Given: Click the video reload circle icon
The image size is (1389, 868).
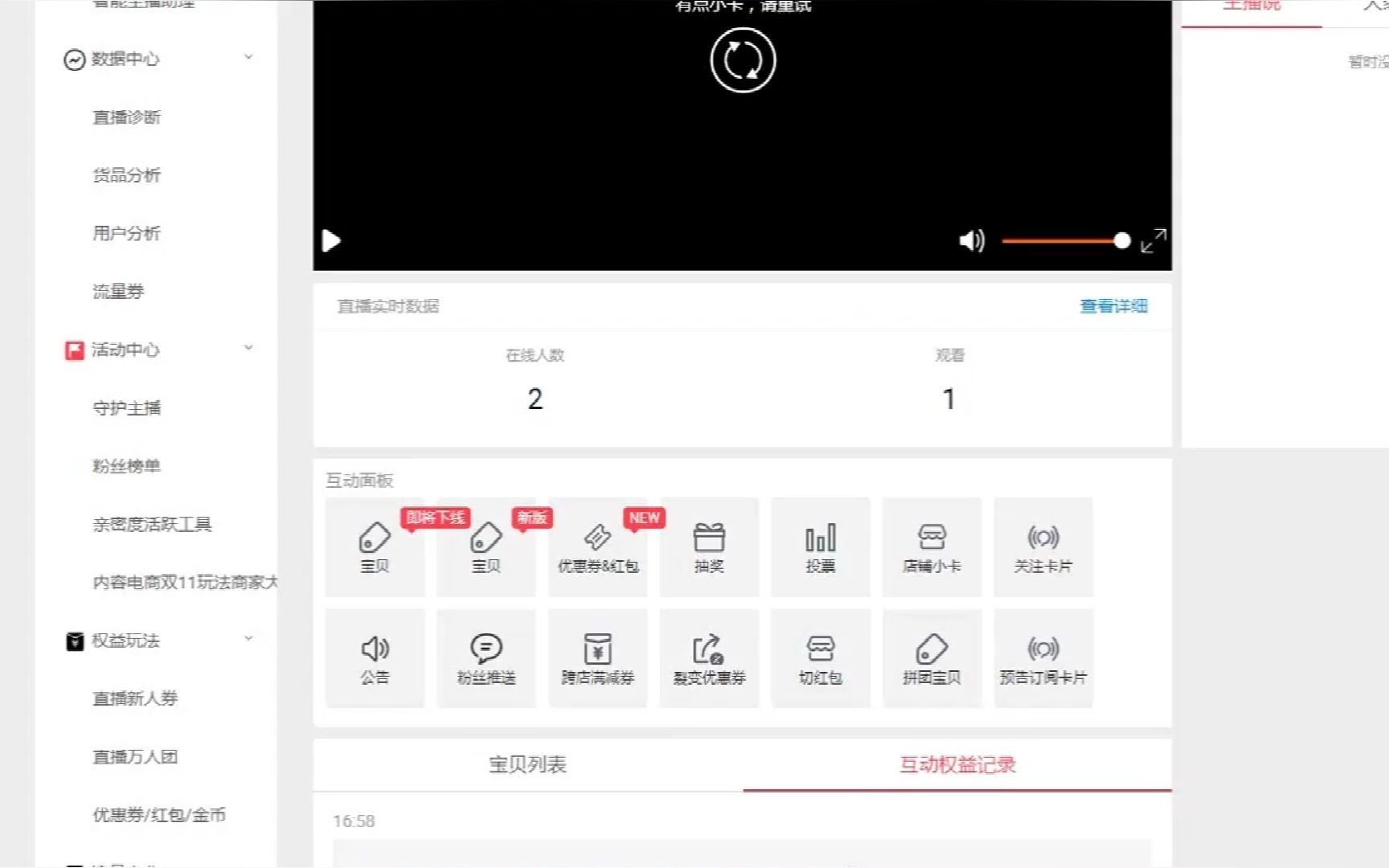Looking at the screenshot, I should tap(743, 60).
